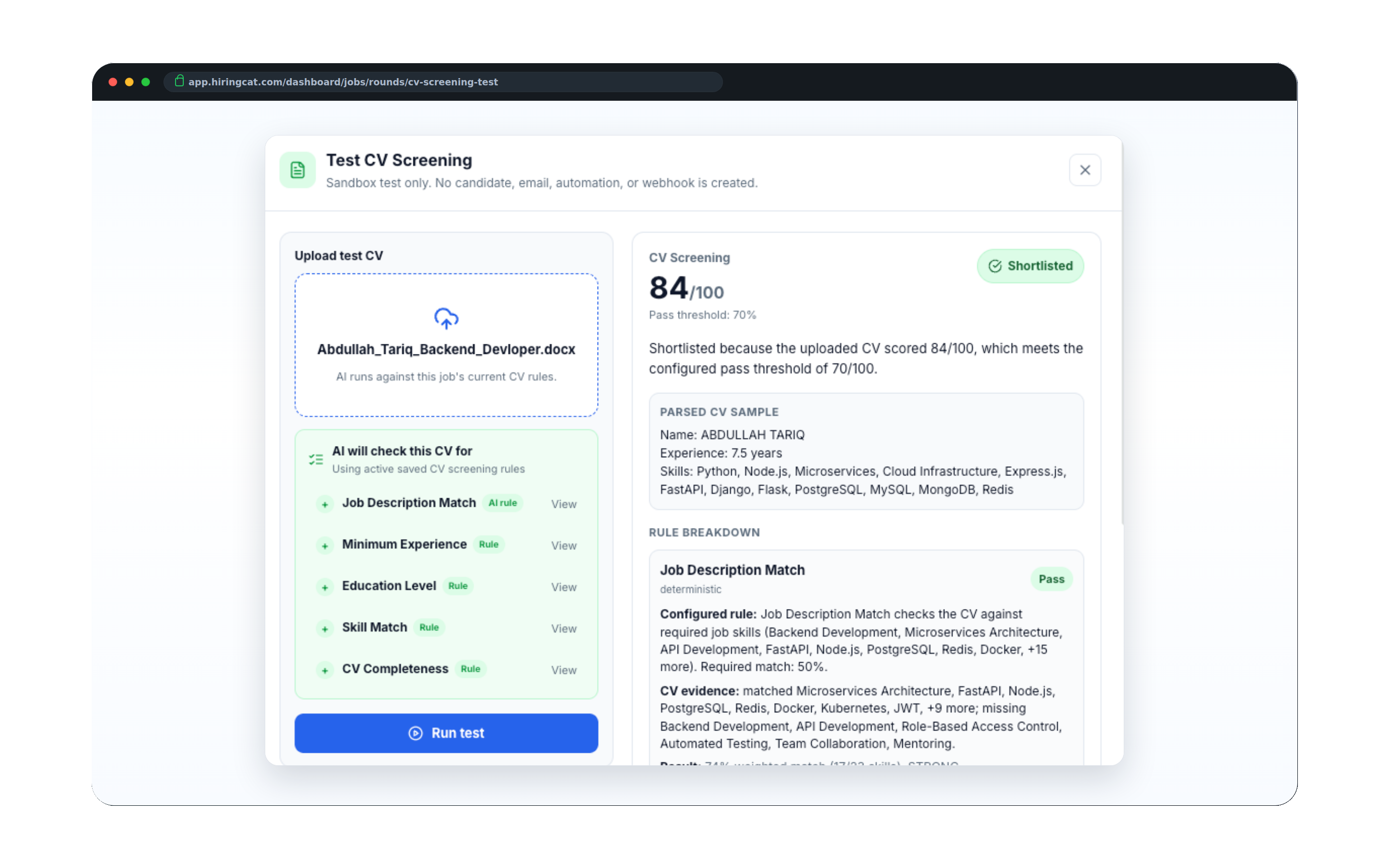The height and width of the screenshot is (868, 1389).
Task: Click the 84/100 score value
Action: pyautogui.click(x=686, y=288)
